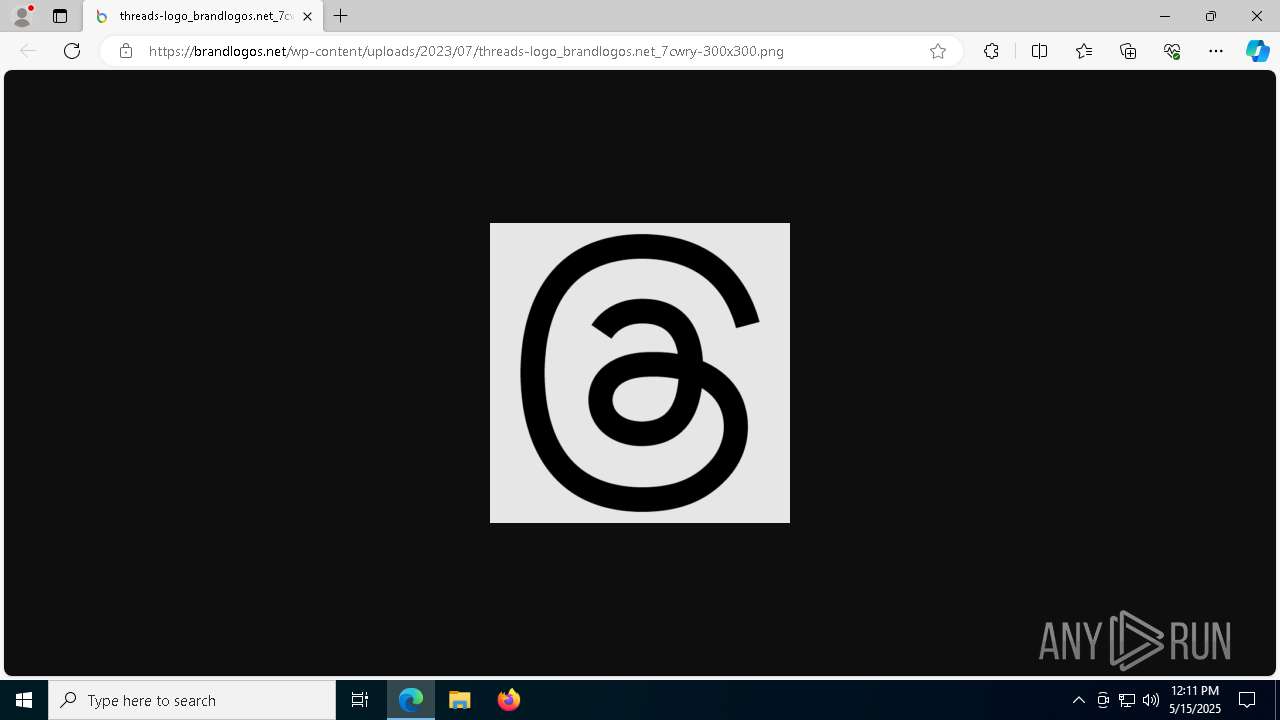1280x720 pixels.
Task: Click the Threads logo image
Action: [x=640, y=373]
